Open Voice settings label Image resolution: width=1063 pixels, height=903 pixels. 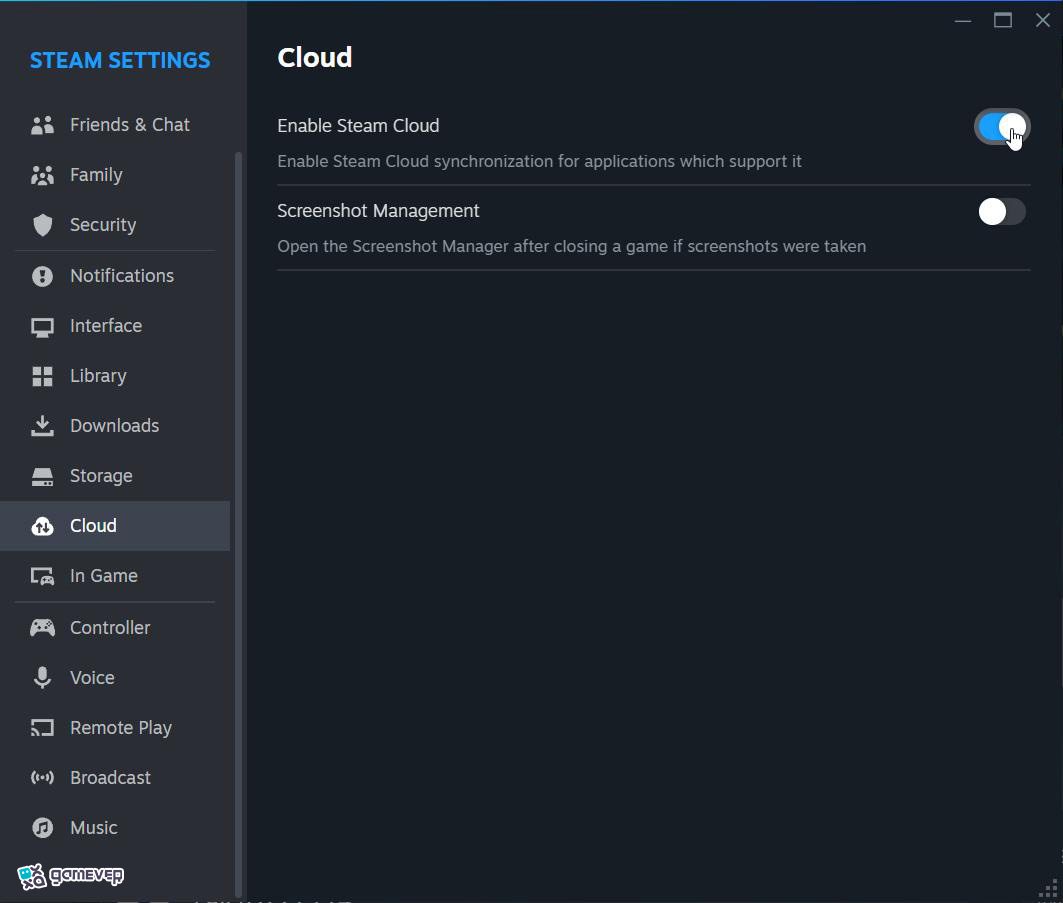pyautogui.click(x=92, y=678)
